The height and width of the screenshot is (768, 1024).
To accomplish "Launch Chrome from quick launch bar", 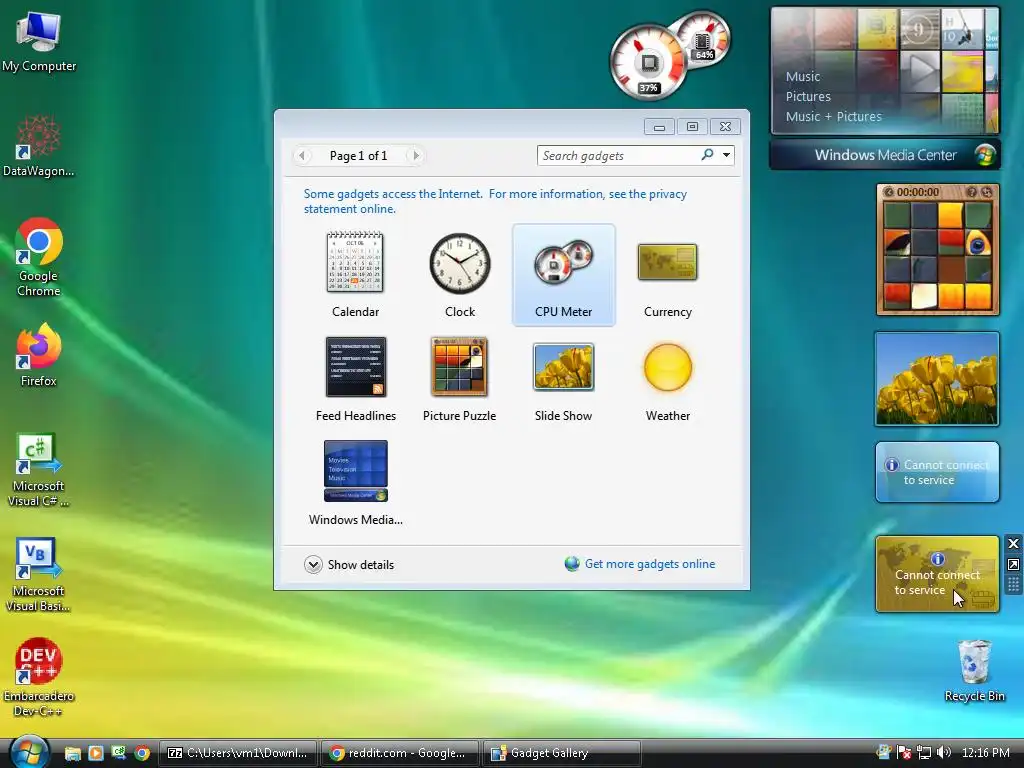I will [x=142, y=753].
